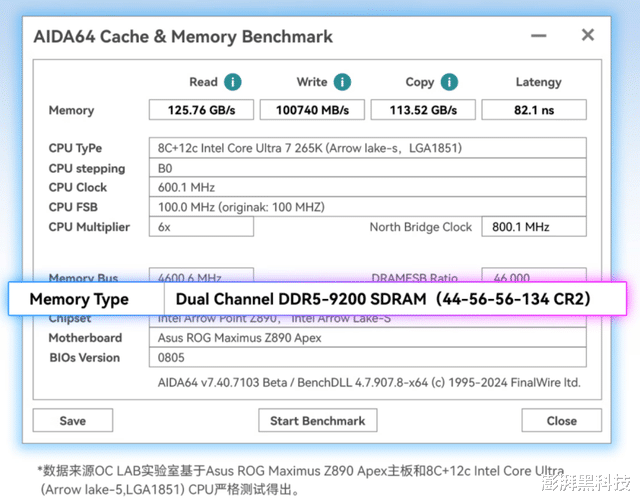Image resolution: width=640 pixels, height=504 pixels.
Task: Click the CPU Type field
Action: [367, 148]
